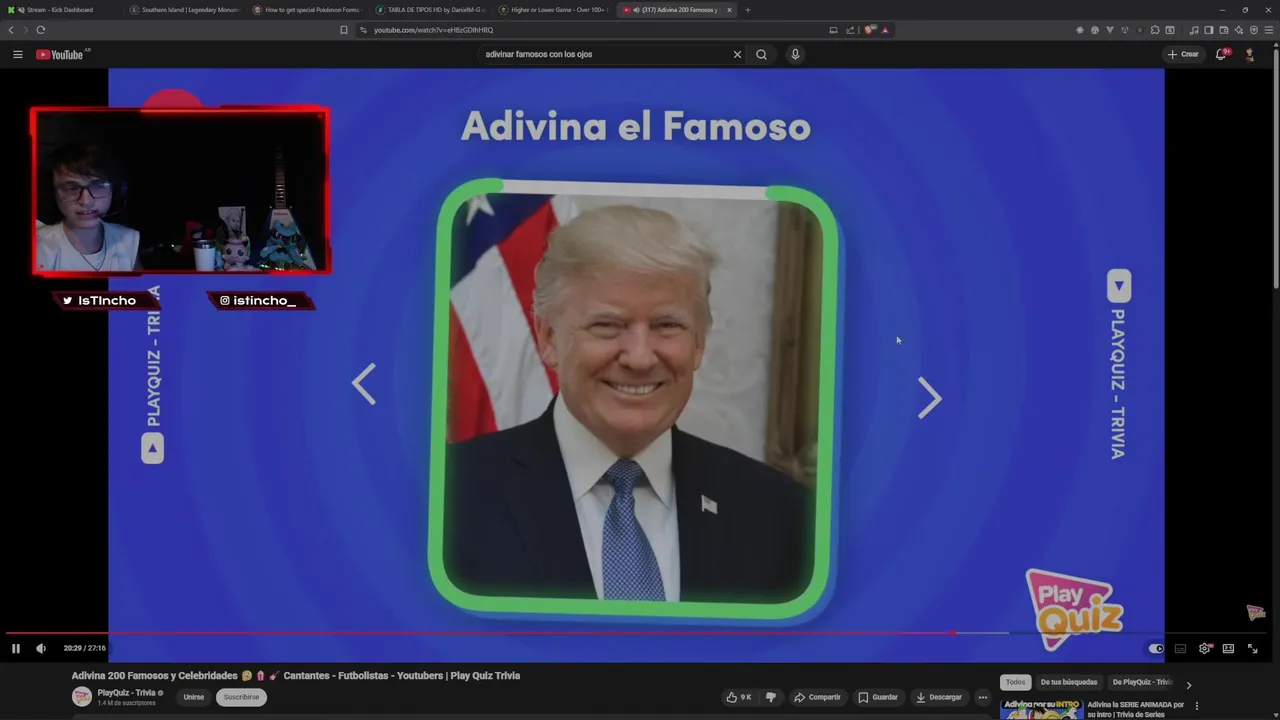This screenshot has width=1280, height=720.
Task: Open a new browser tab
Action: click(748, 10)
